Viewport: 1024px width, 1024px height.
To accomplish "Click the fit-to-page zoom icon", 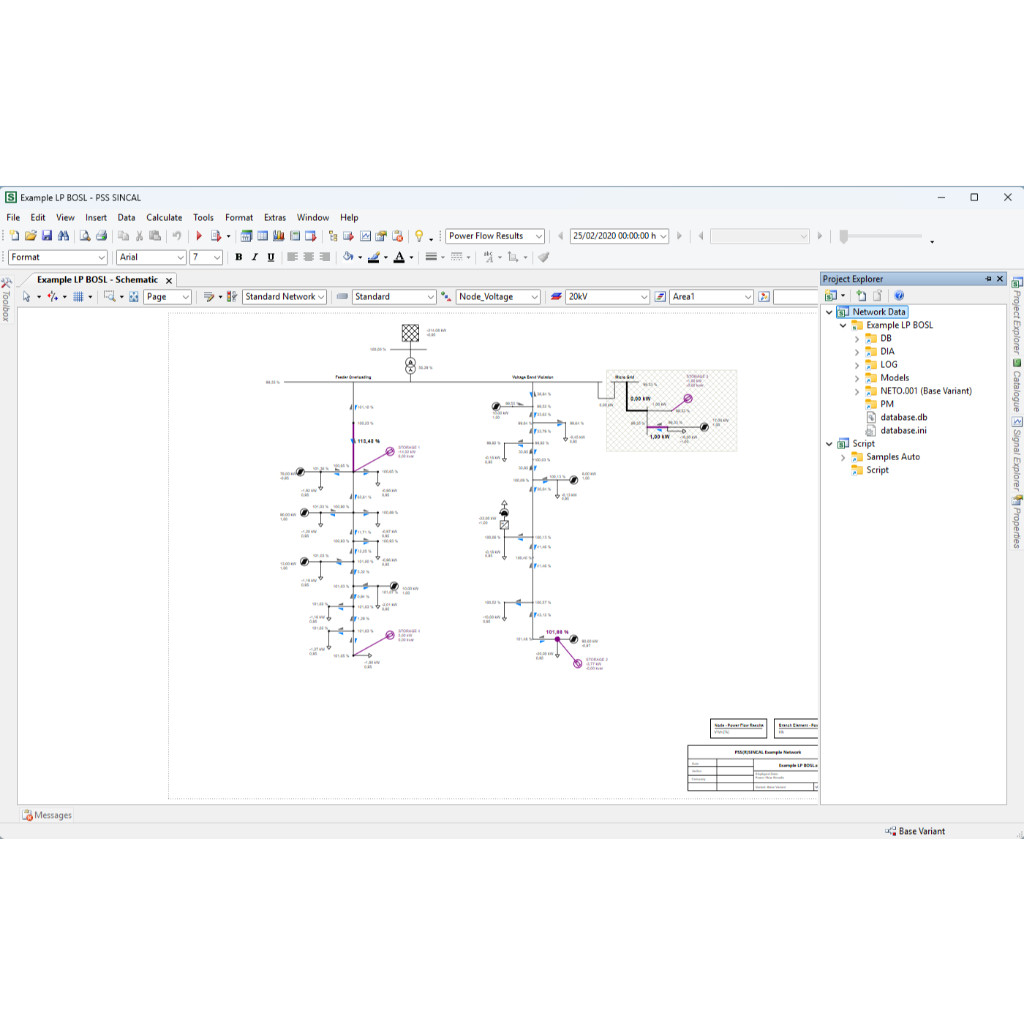I will (134, 296).
